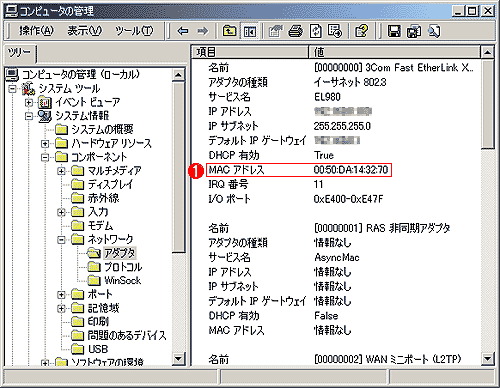Click the printer icon in toolbar
500x388 pixels.
(295, 31)
